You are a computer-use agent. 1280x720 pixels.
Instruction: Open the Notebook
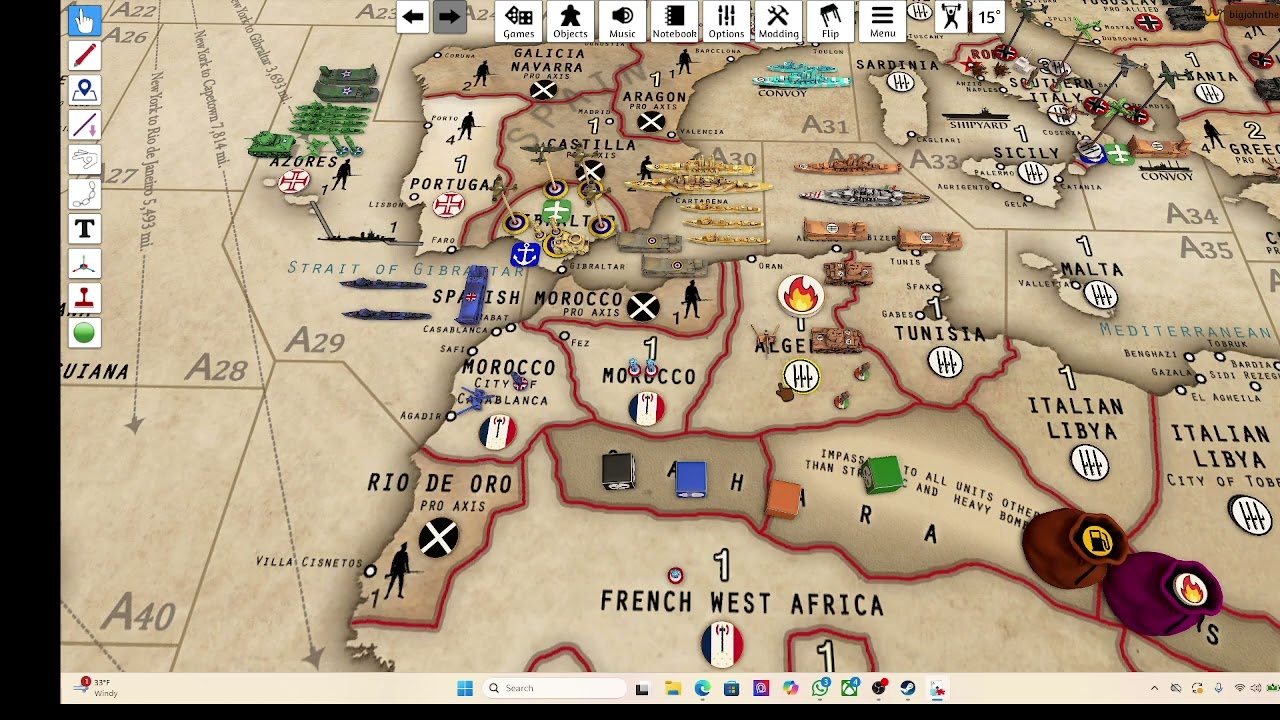[x=674, y=21]
